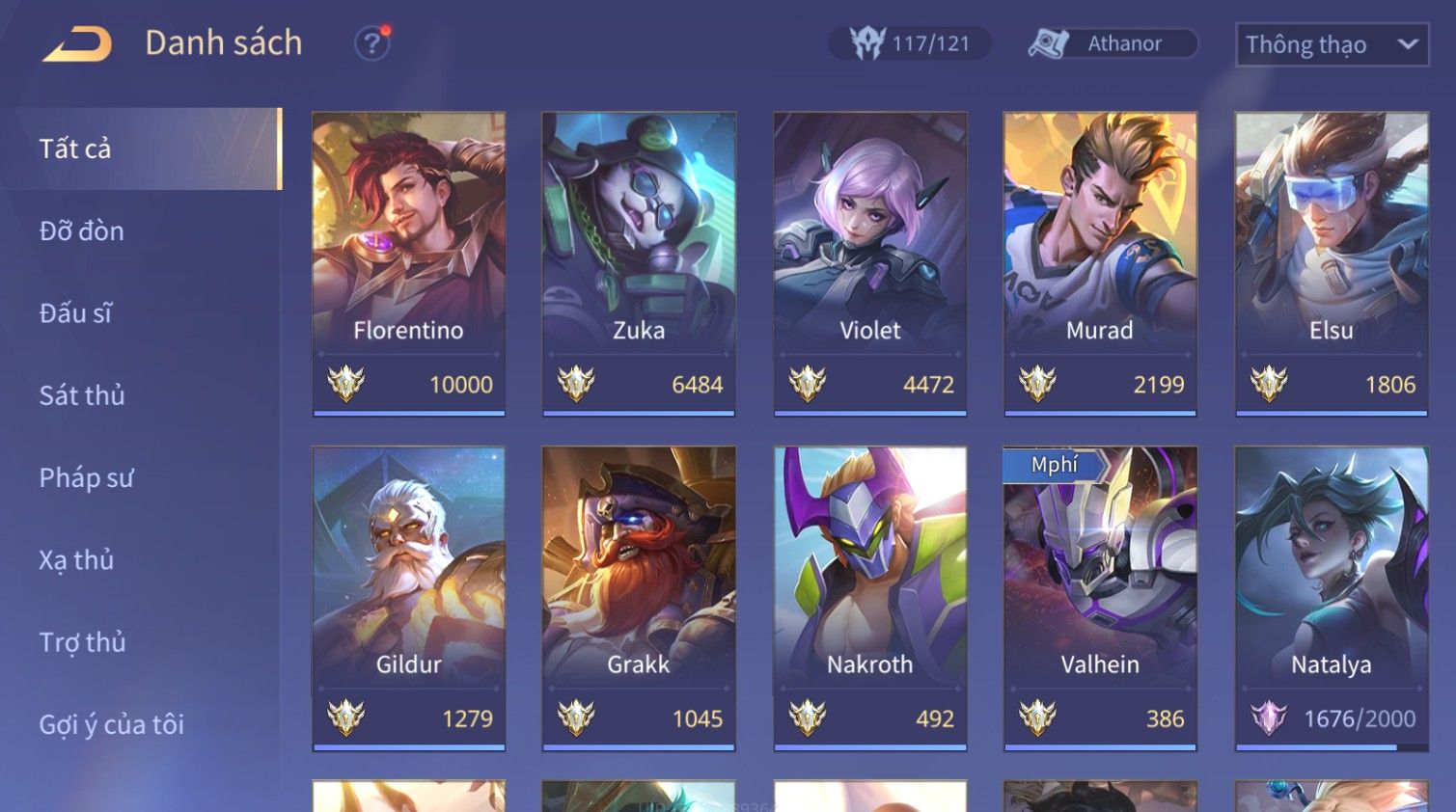Select the Murad hero portrait

pos(1100,231)
